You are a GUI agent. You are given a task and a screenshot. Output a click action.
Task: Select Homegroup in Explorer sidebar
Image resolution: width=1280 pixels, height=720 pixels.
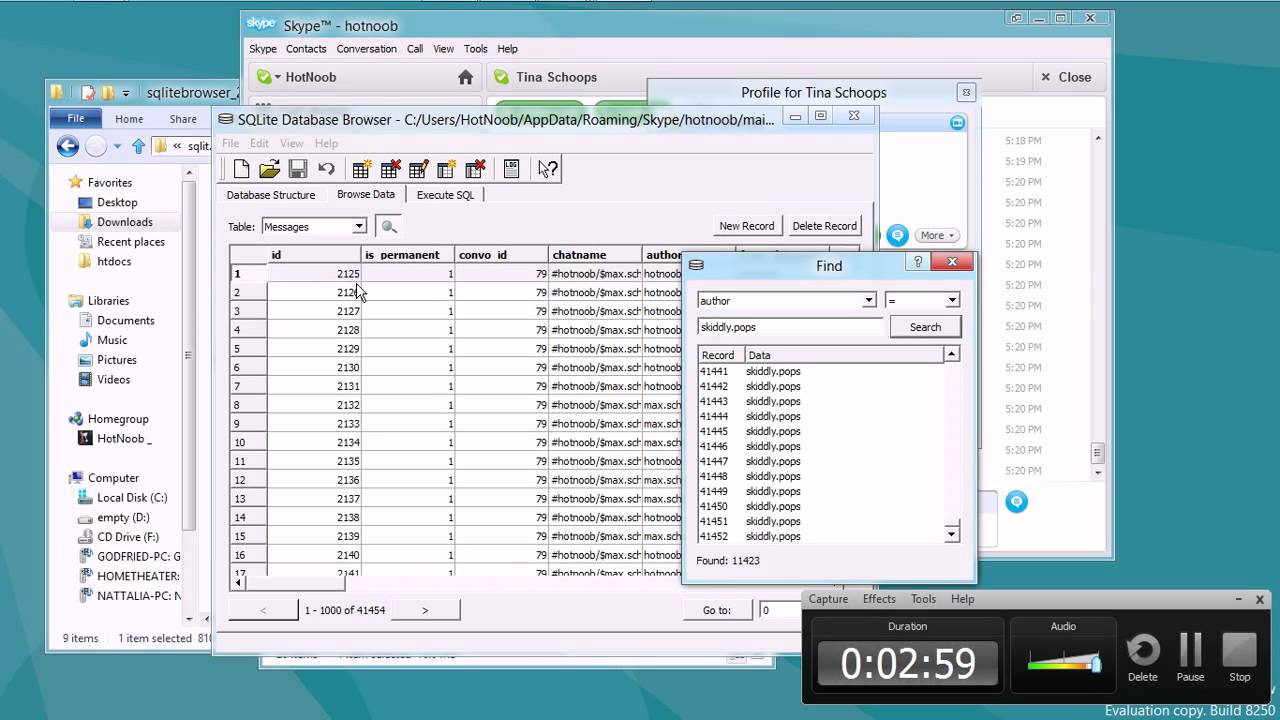coord(118,420)
